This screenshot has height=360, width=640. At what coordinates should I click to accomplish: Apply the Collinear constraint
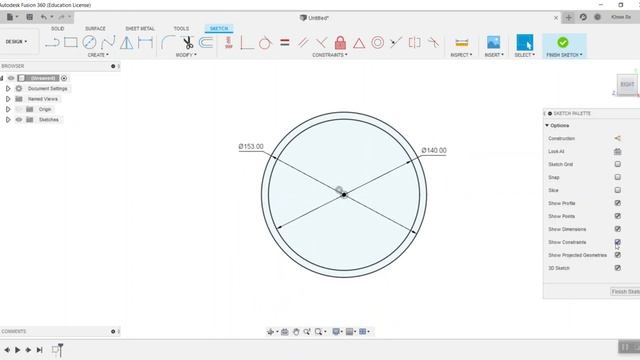click(x=396, y=42)
